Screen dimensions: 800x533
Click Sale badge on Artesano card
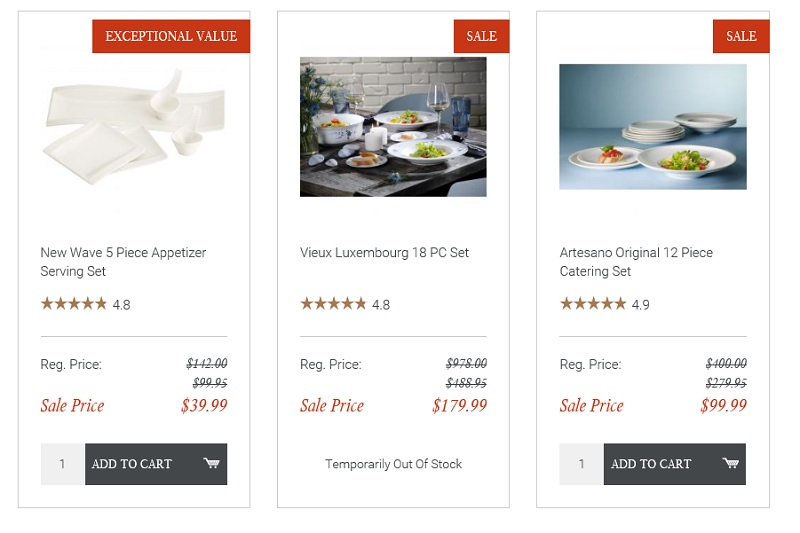pyautogui.click(x=741, y=36)
